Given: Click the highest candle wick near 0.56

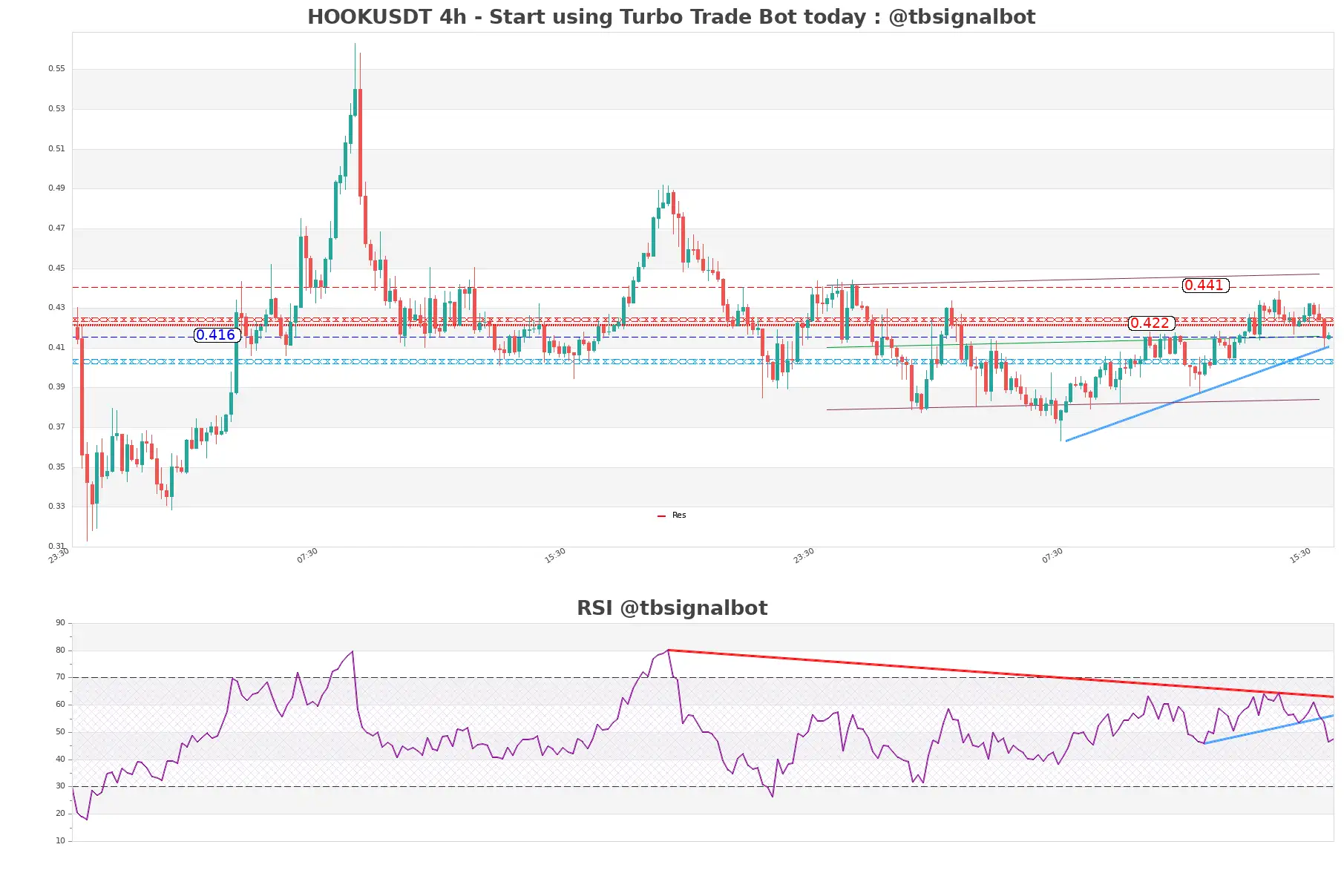Looking at the screenshot, I should tap(355, 67).
